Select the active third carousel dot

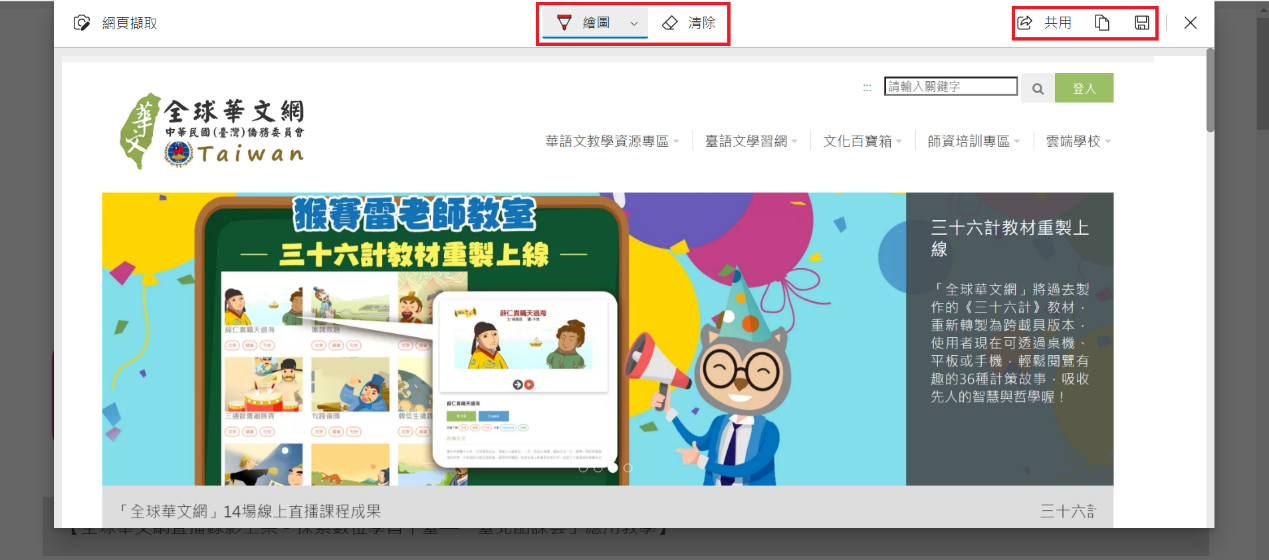[x=613, y=467]
